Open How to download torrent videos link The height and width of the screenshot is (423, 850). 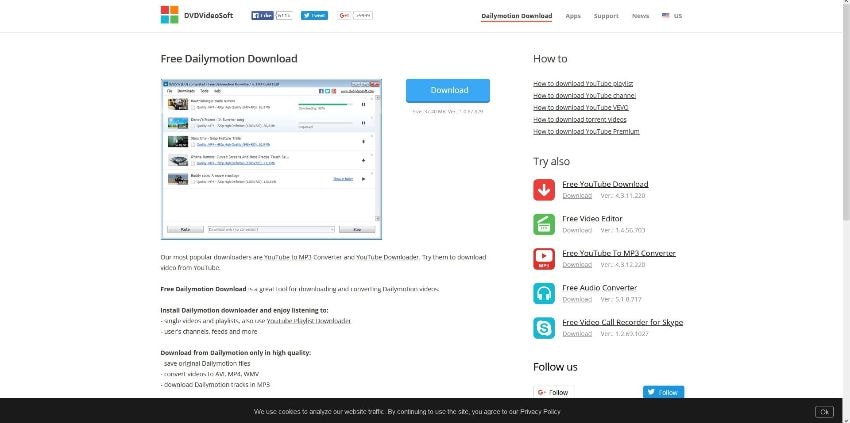(579, 119)
